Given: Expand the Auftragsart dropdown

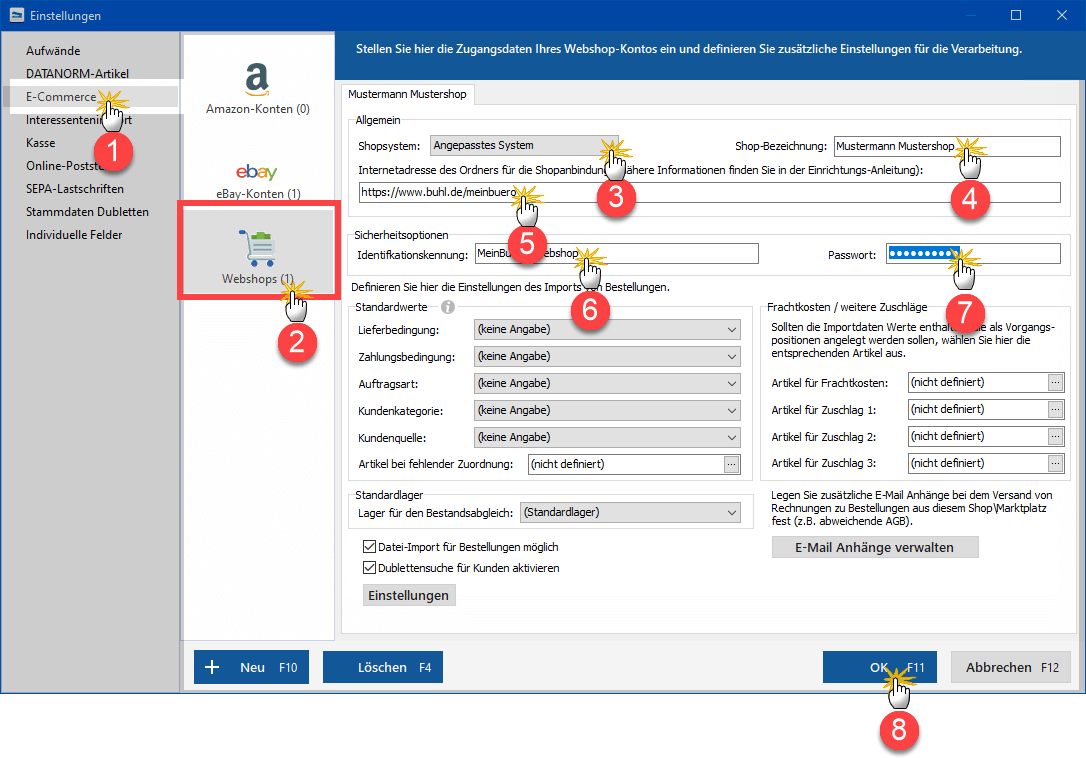Looking at the screenshot, I should (x=731, y=384).
